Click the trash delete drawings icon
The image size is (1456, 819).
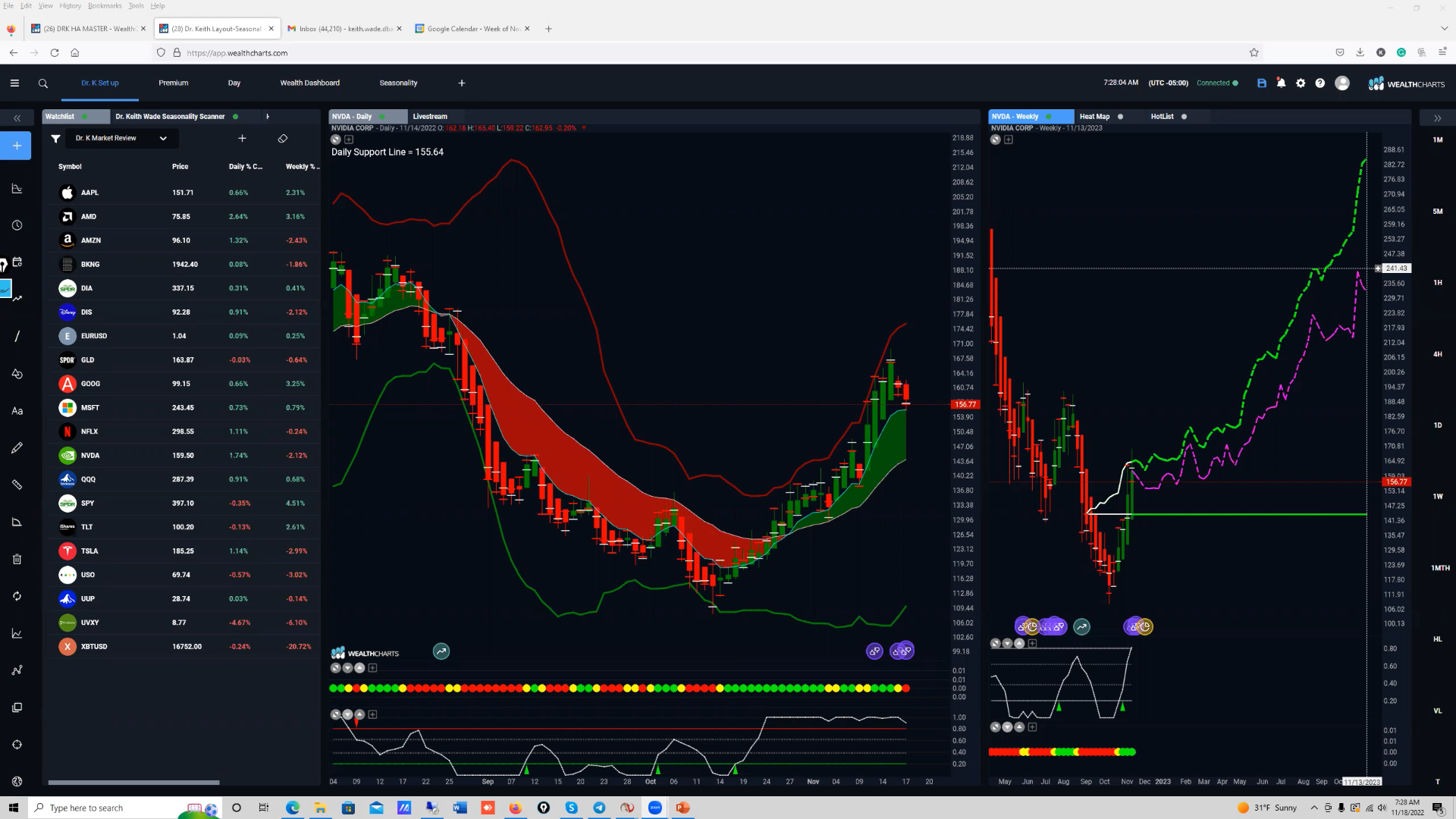click(x=17, y=560)
